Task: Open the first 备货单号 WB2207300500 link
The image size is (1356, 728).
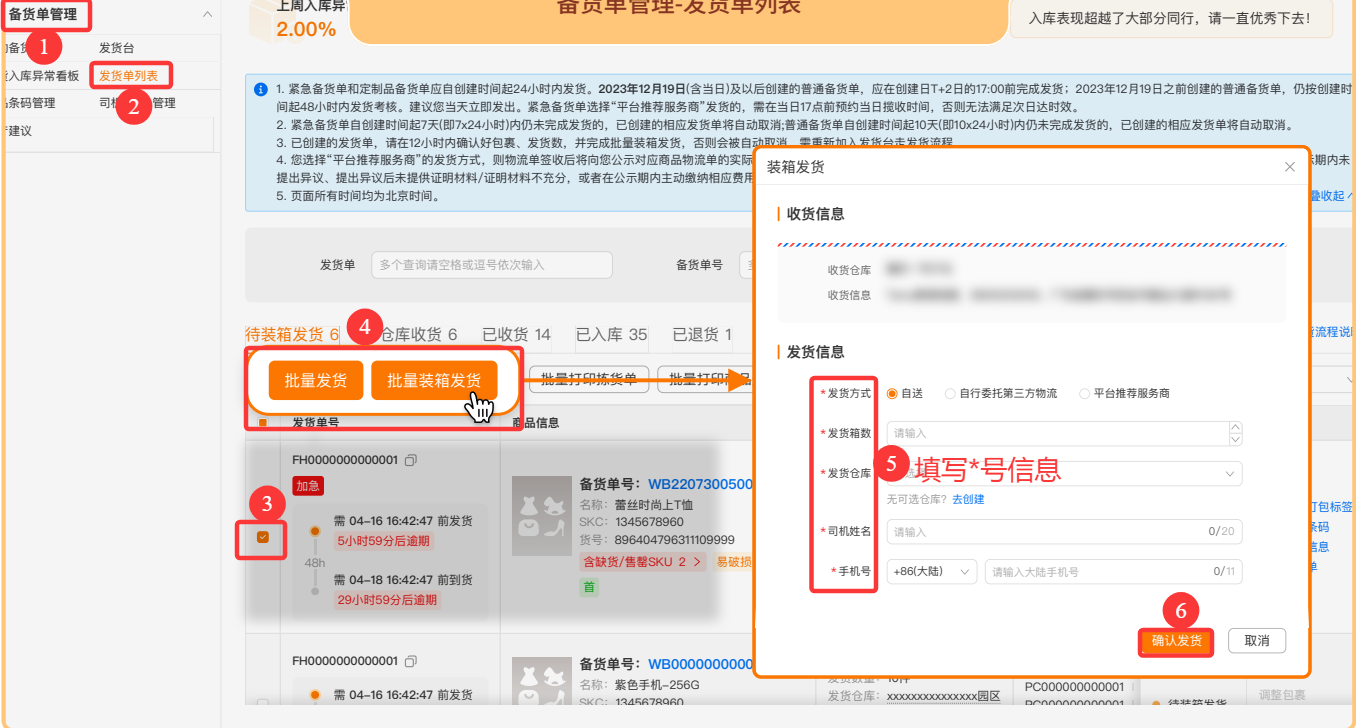Action: 700,484
